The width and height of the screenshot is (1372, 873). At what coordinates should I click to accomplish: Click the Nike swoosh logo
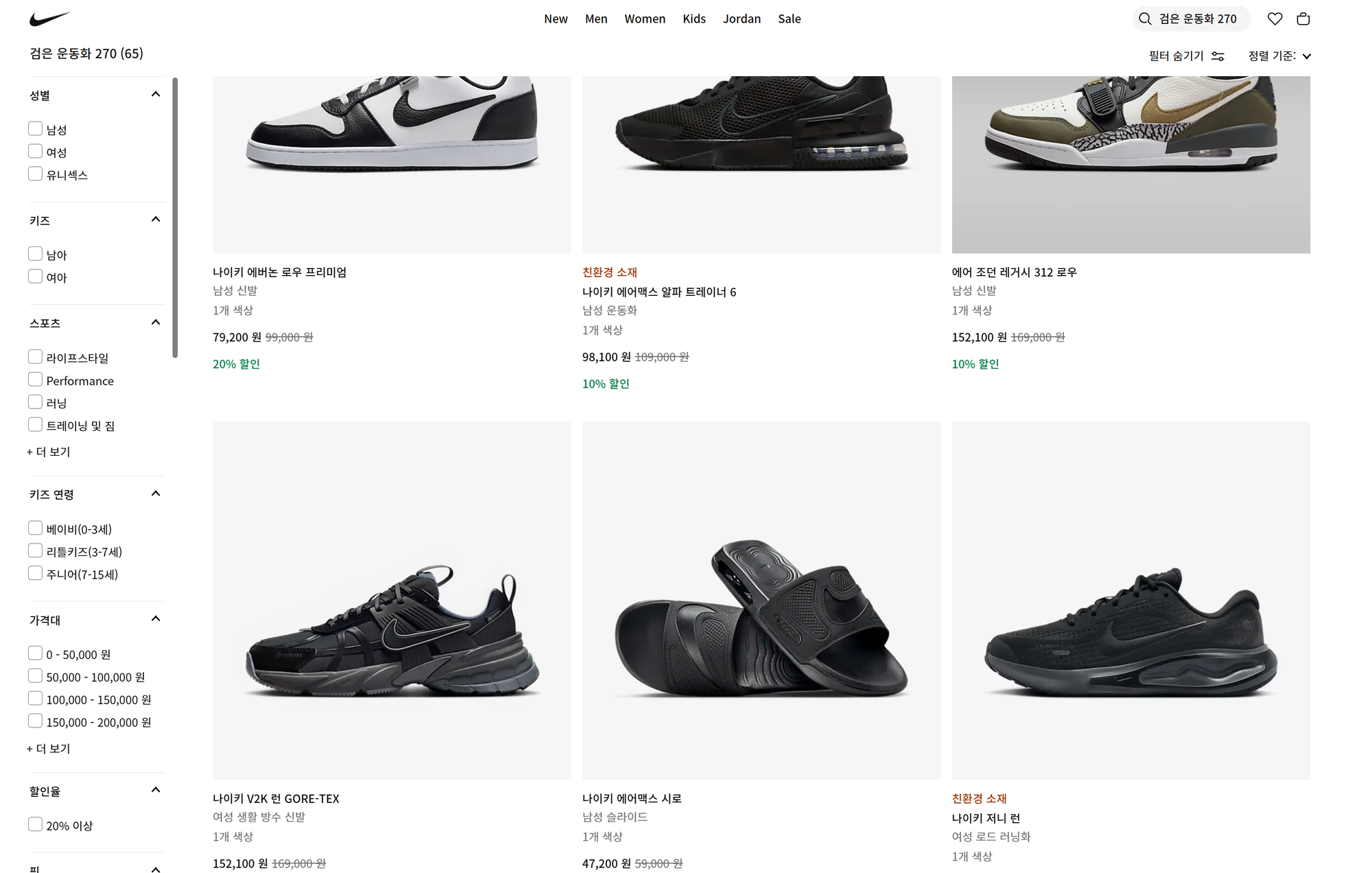[x=49, y=19]
